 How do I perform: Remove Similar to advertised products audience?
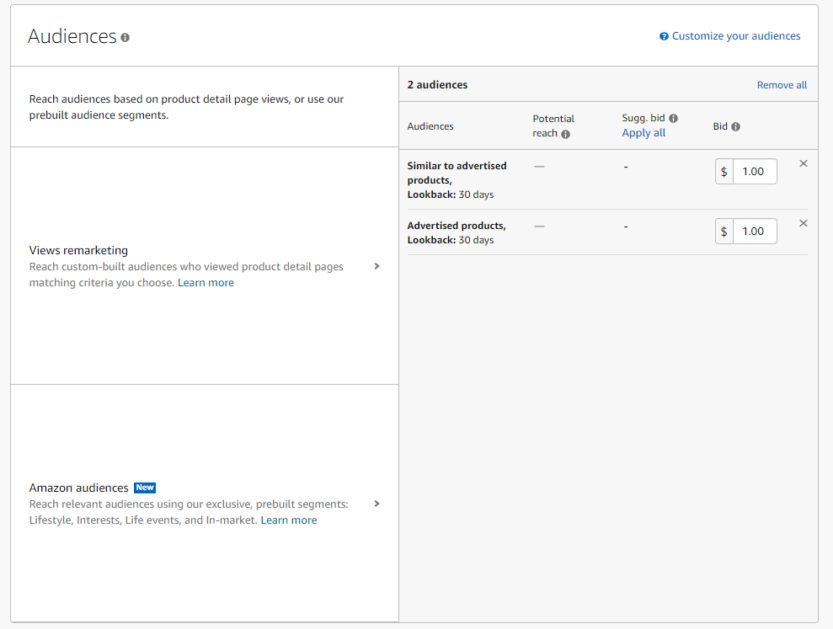(803, 164)
